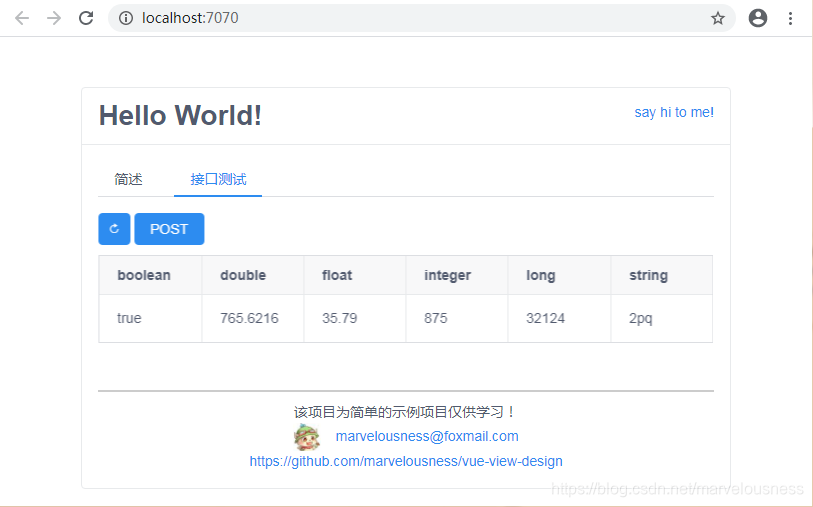Select the '32124' cell
Image resolution: width=813 pixels, height=507 pixels.
point(559,318)
